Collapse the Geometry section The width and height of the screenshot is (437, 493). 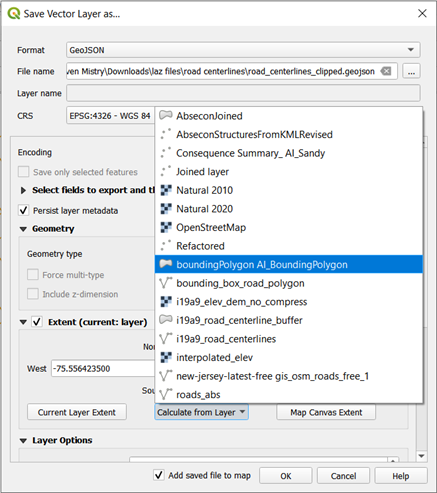(23, 229)
